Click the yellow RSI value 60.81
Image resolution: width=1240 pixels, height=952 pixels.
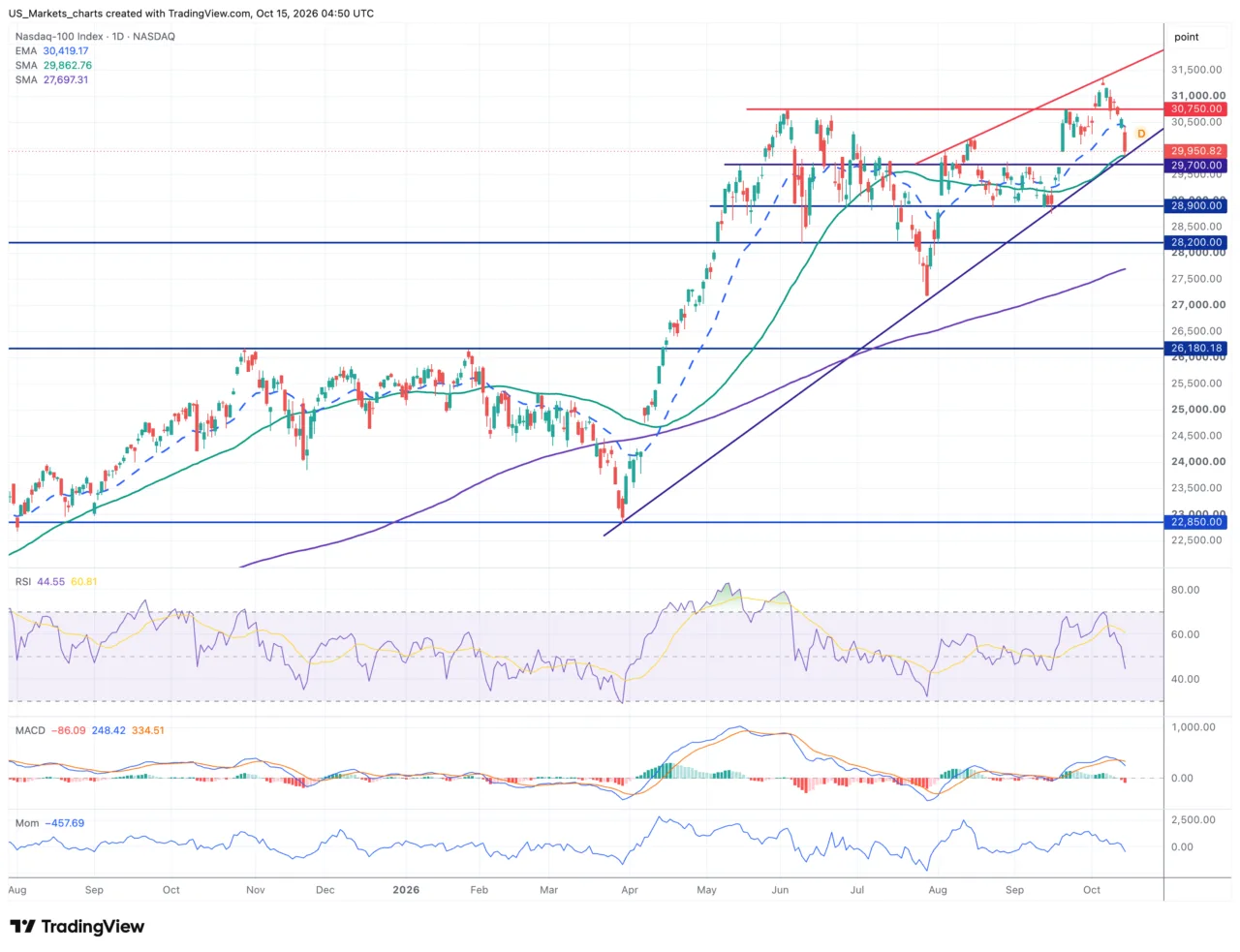[x=84, y=582]
